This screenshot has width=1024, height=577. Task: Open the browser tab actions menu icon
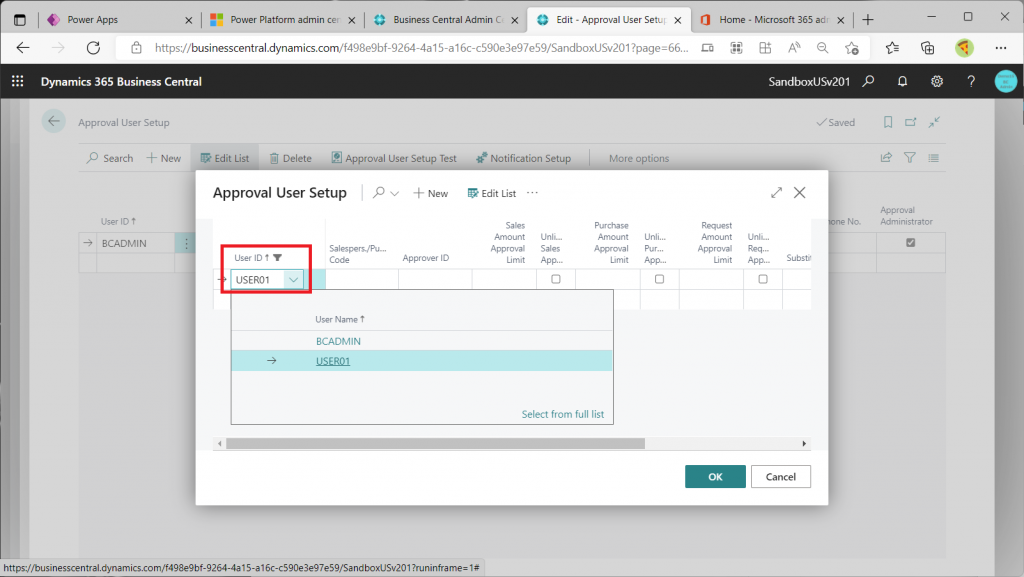point(20,20)
